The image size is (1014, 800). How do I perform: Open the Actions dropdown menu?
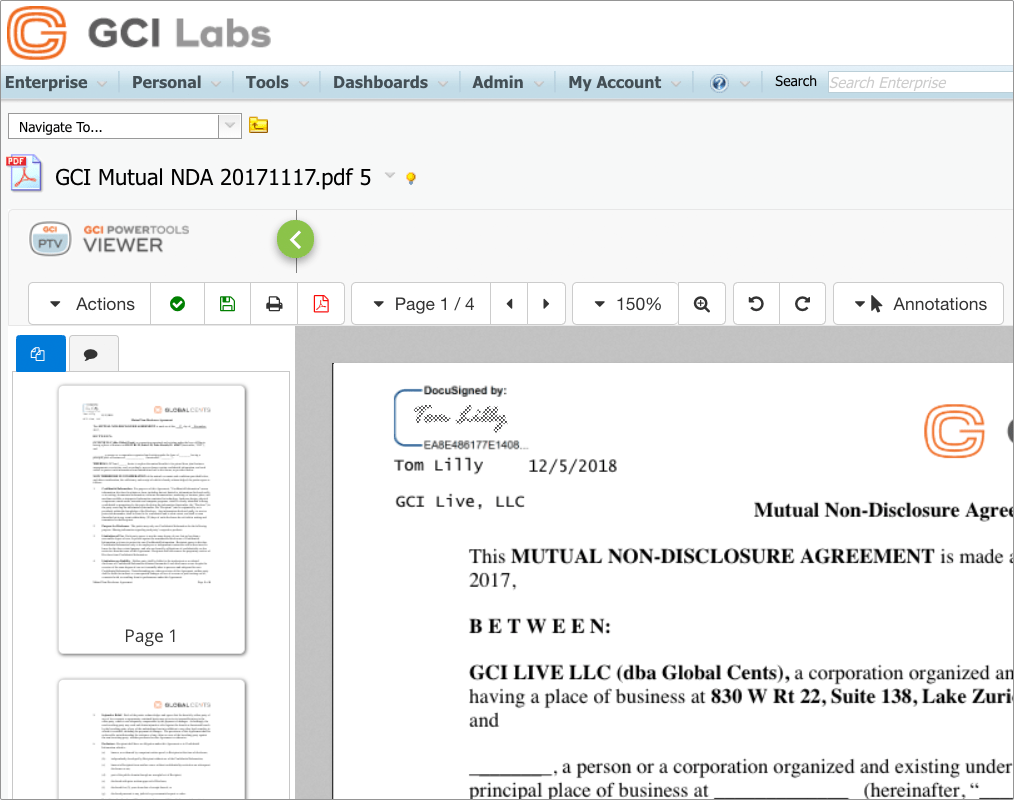pyautogui.click(x=90, y=304)
